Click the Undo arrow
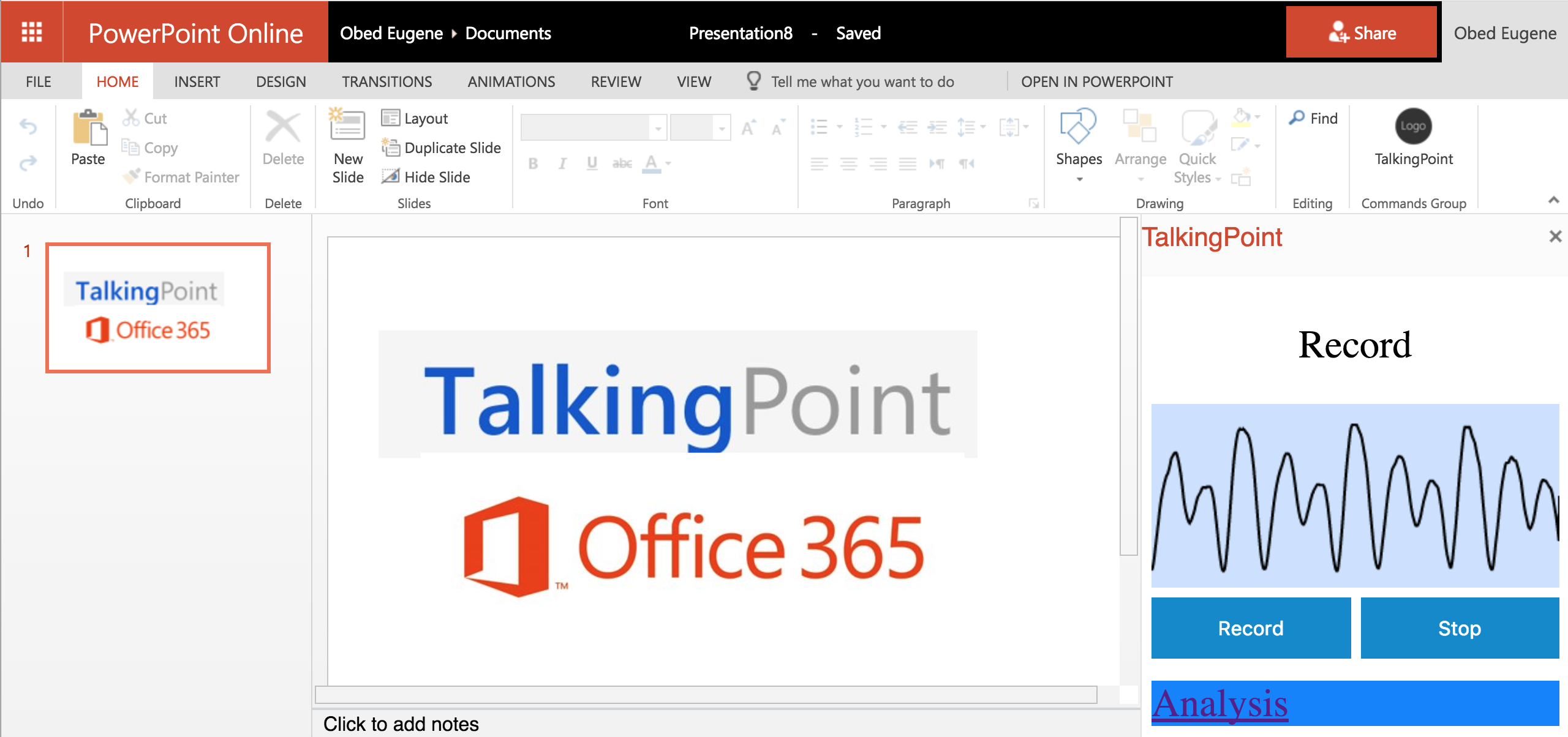The image size is (1568, 737). [28, 127]
